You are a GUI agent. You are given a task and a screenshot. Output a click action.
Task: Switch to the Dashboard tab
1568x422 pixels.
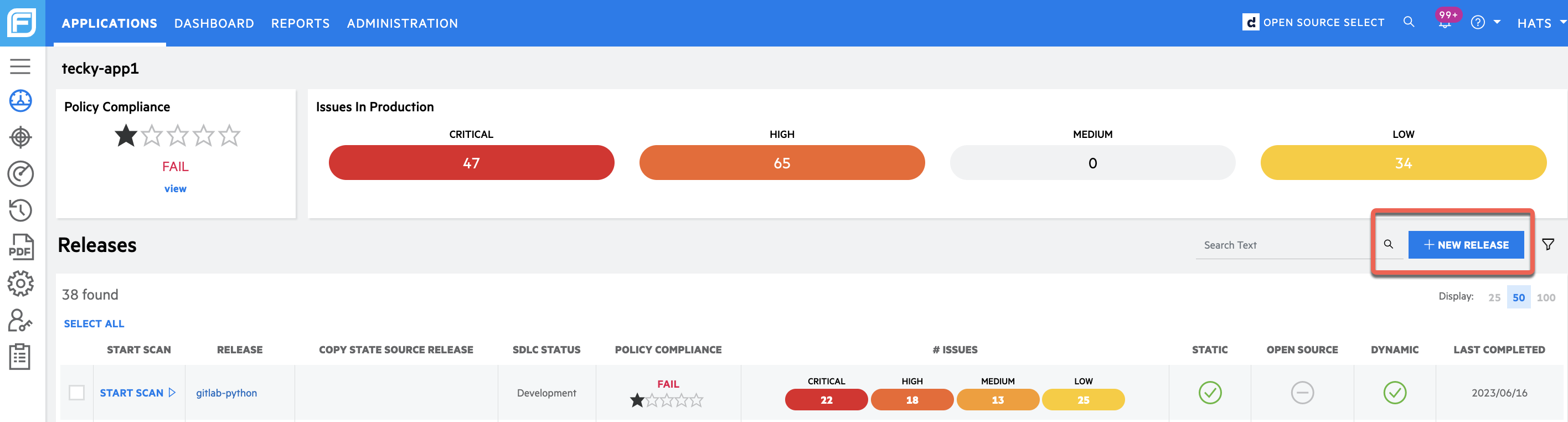(x=214, y=23)
